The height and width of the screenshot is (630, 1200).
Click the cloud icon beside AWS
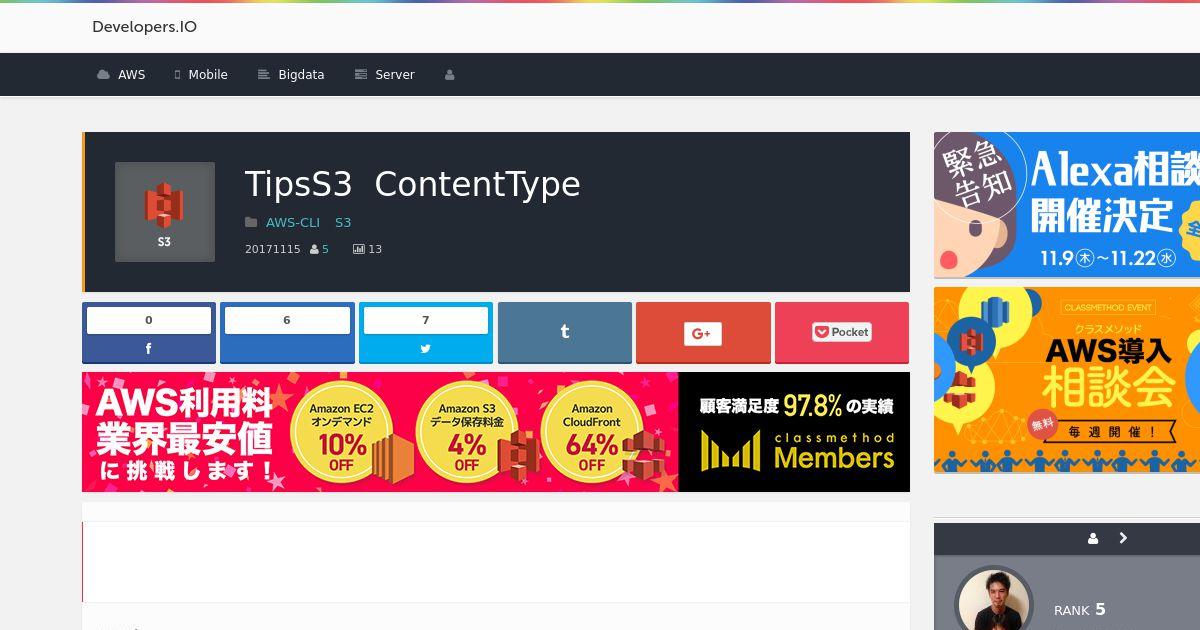click(x=103, y=75)
